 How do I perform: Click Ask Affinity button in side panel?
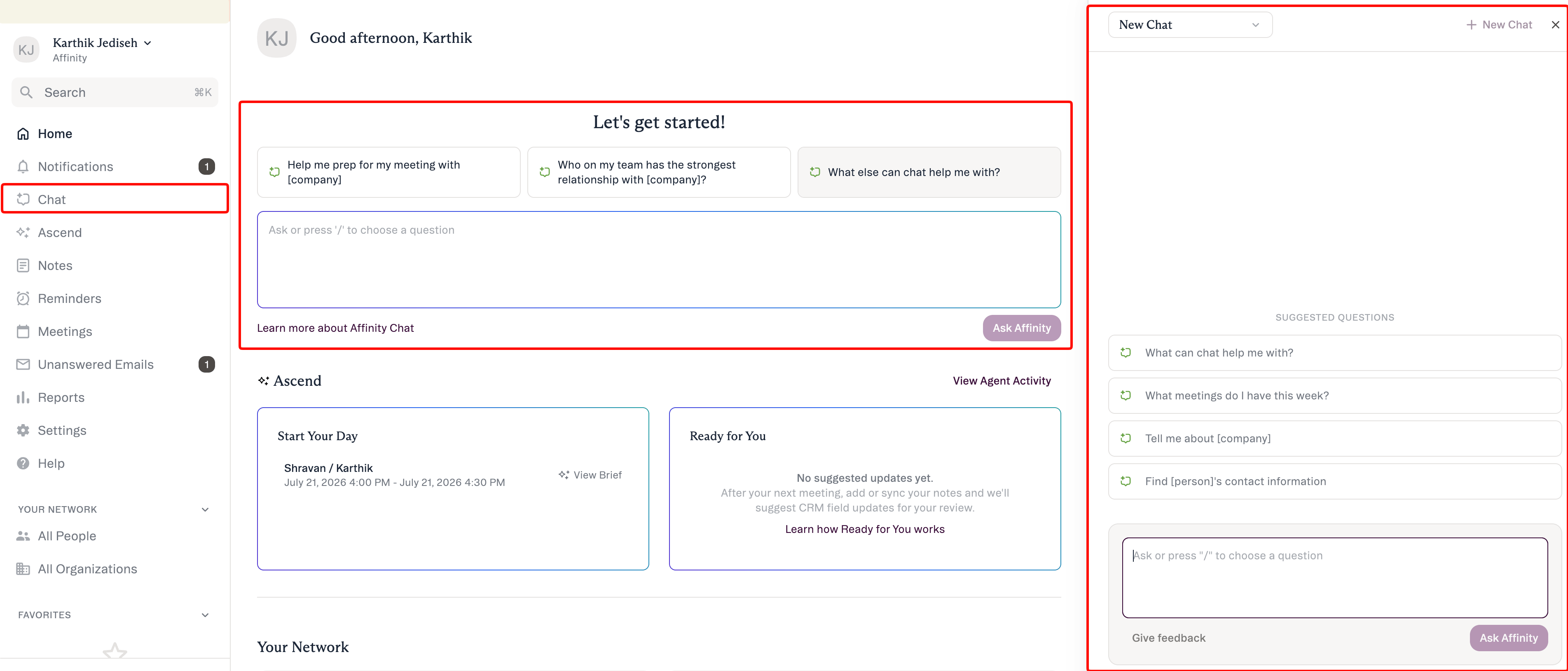click(x=1508, y=638)
